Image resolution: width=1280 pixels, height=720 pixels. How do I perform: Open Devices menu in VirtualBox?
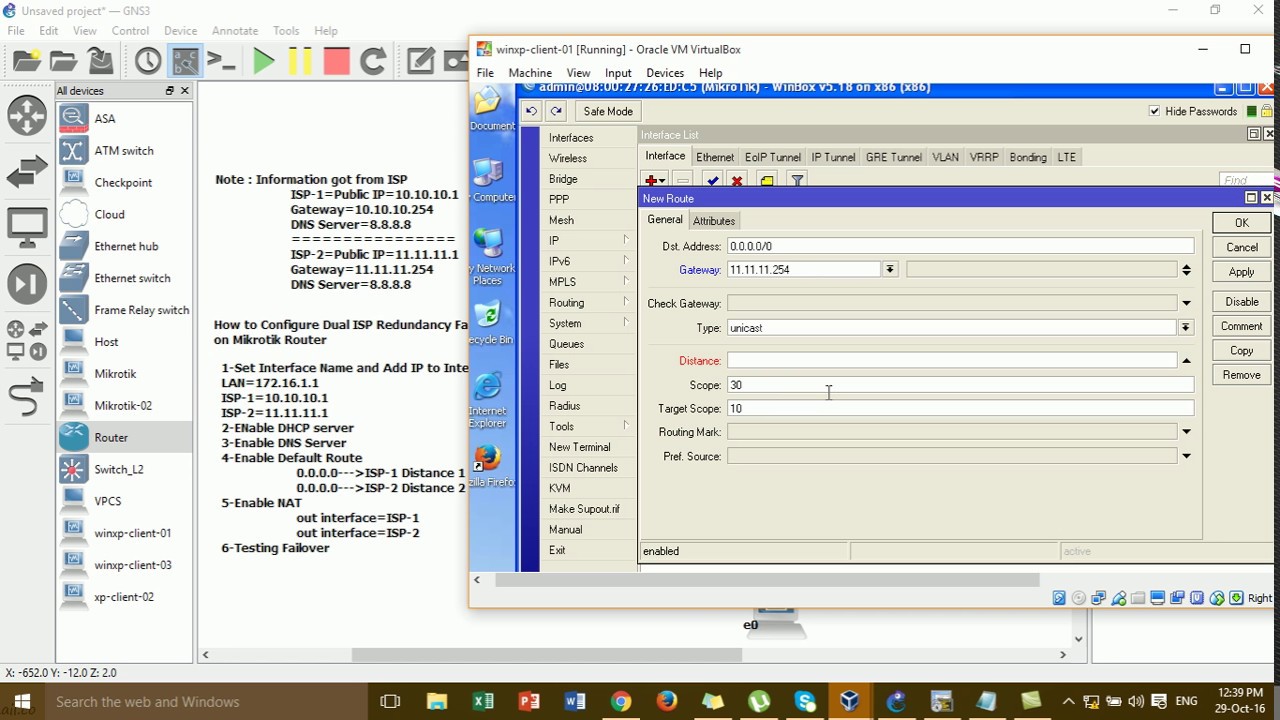coord(665,73)
